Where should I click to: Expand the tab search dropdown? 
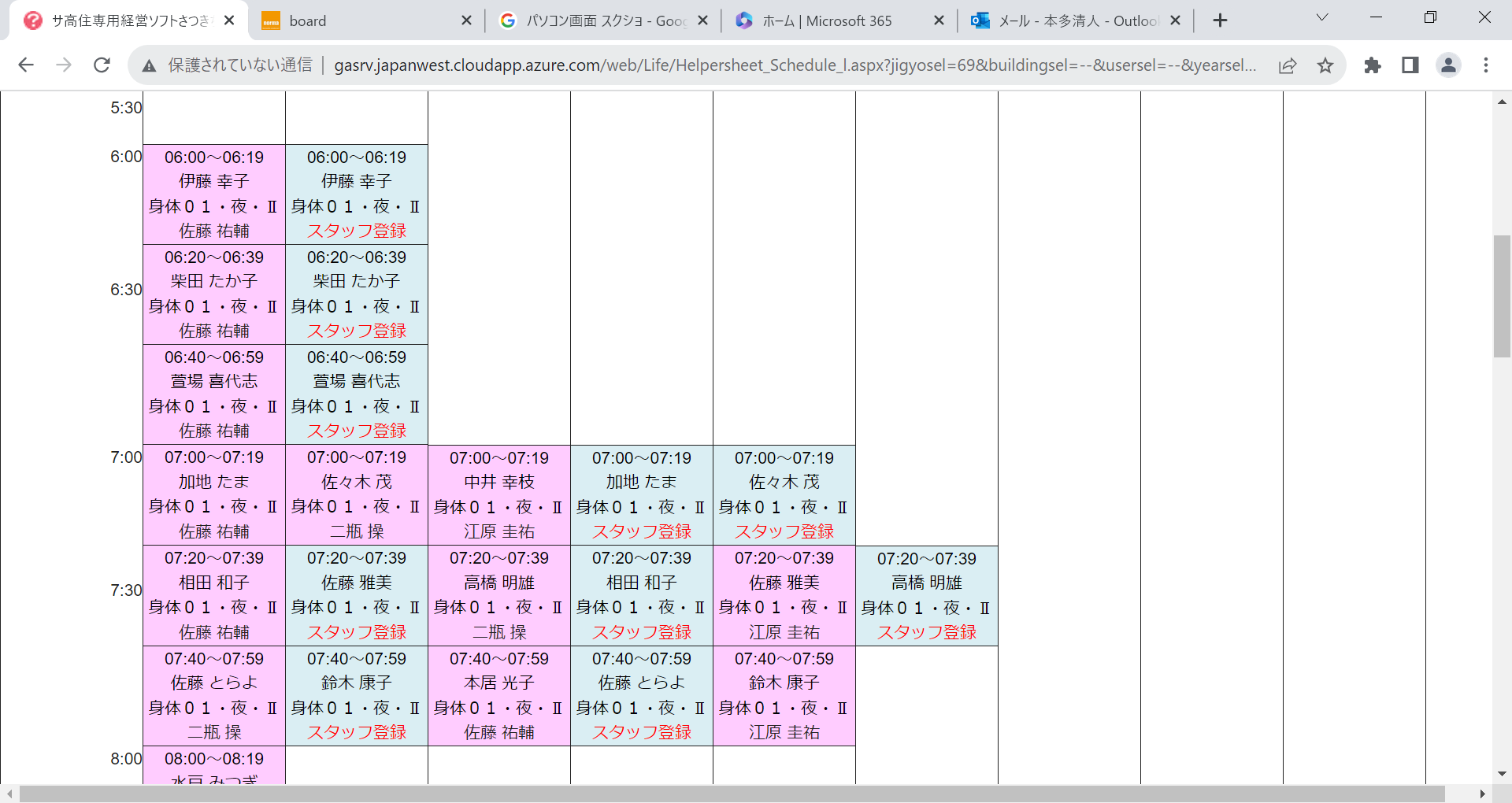point(1322,17)
